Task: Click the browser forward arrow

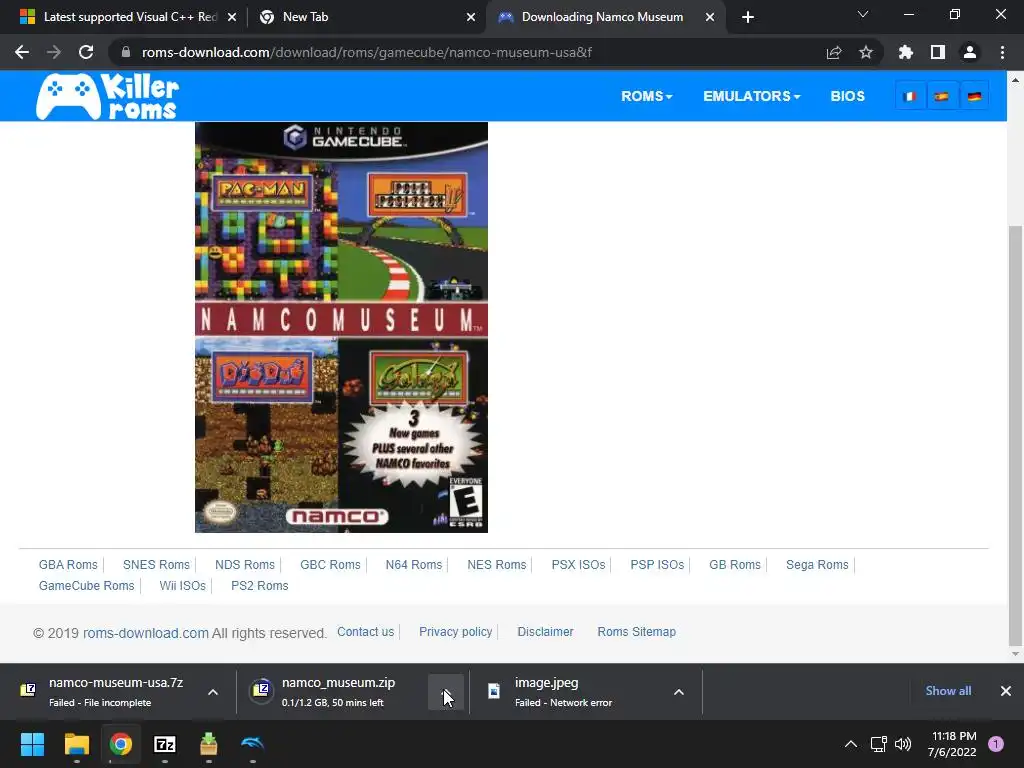Action: [x=54, y=52]
